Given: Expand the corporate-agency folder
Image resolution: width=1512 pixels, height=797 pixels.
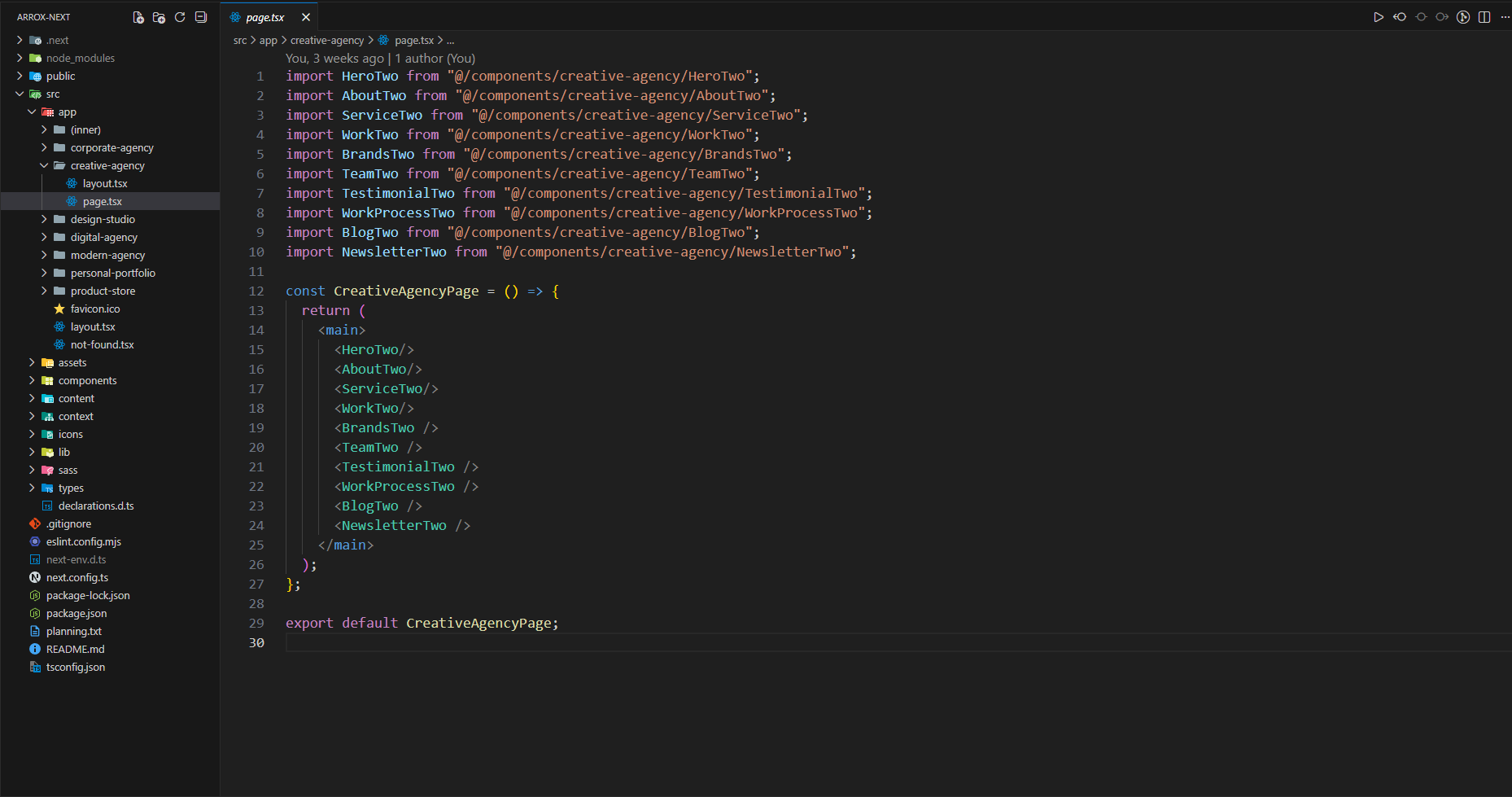Looking at the screenshot, I should point(44,148).
